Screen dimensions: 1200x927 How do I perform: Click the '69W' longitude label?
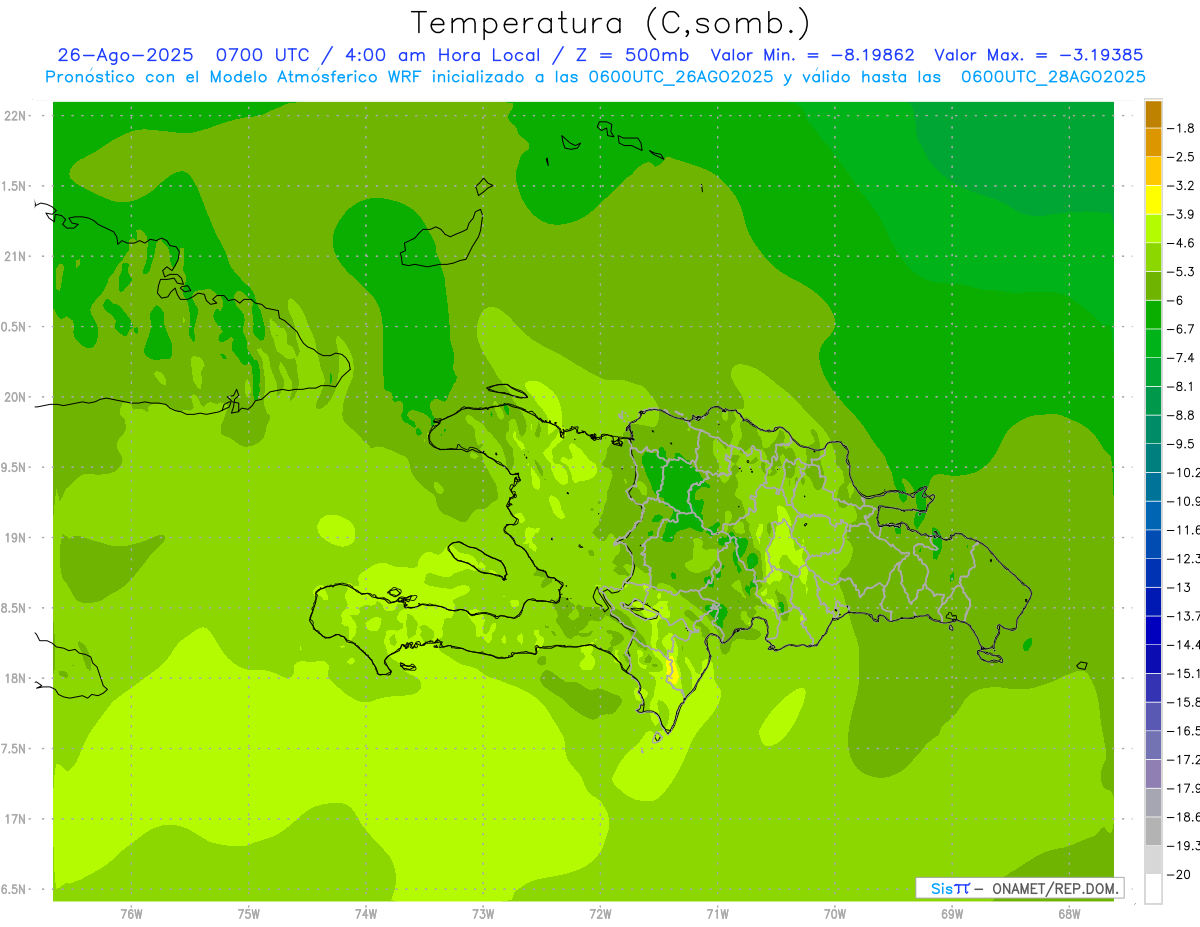coord(951,913)
